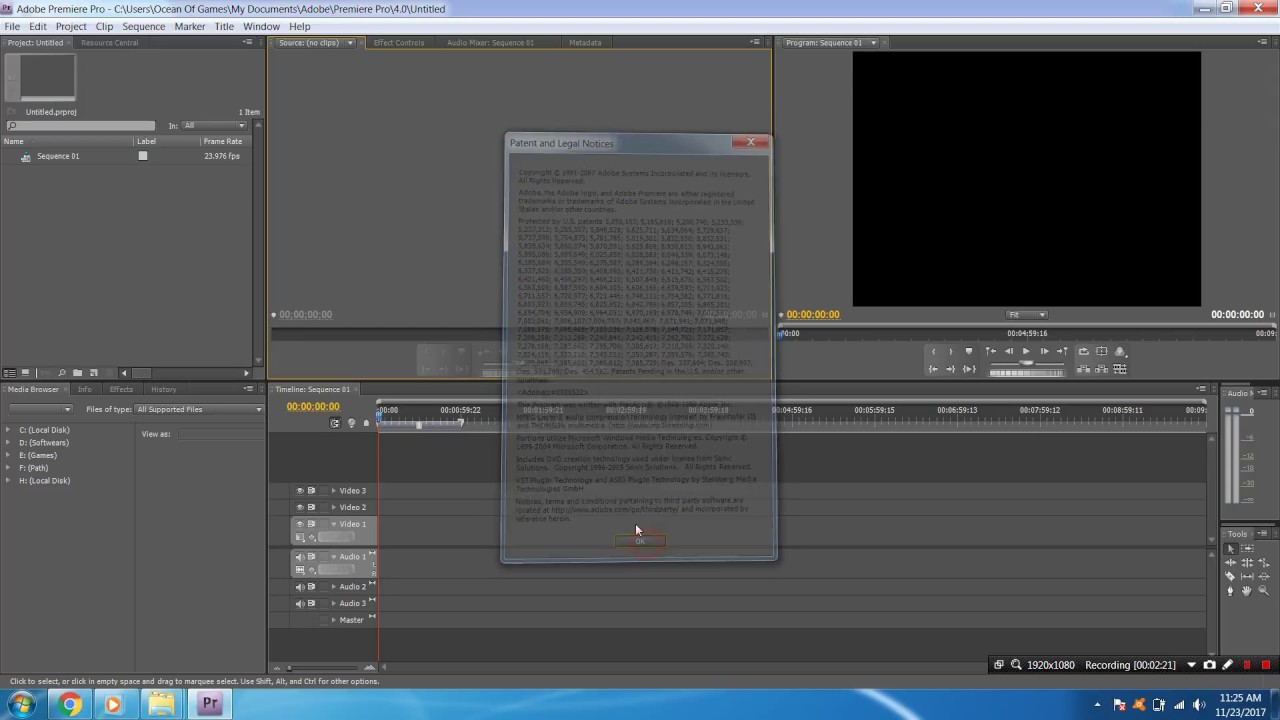
Task: Step back one frame in Program monitor
Action: 1009,351
